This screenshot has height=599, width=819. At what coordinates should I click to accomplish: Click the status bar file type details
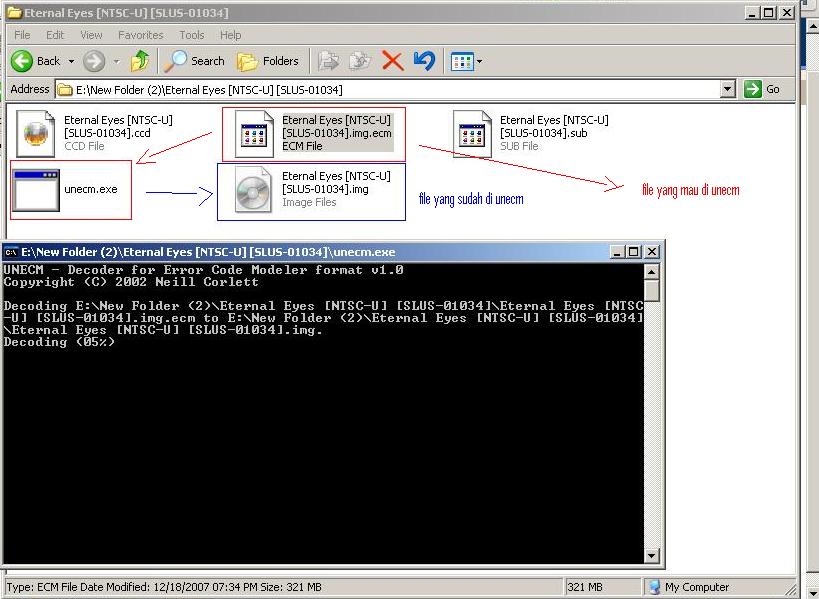pyautogui.click(x=164, y=587)
